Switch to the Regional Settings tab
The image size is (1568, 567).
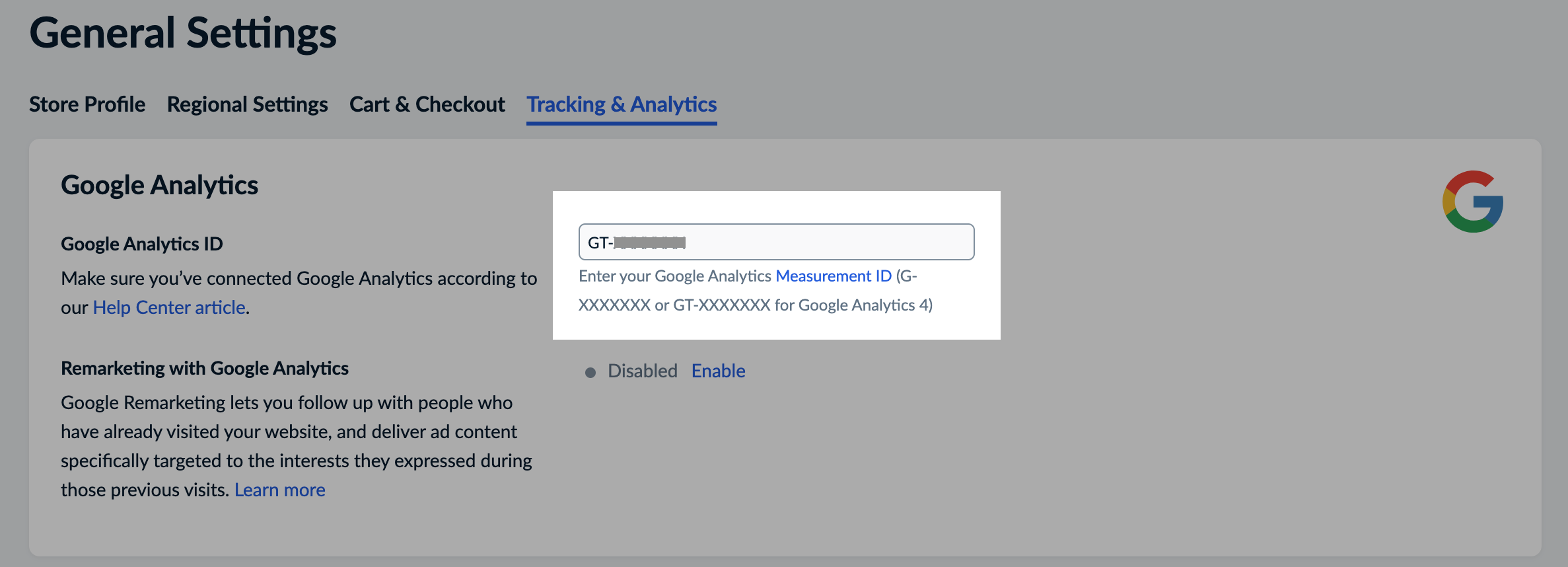tap(247, 104)
